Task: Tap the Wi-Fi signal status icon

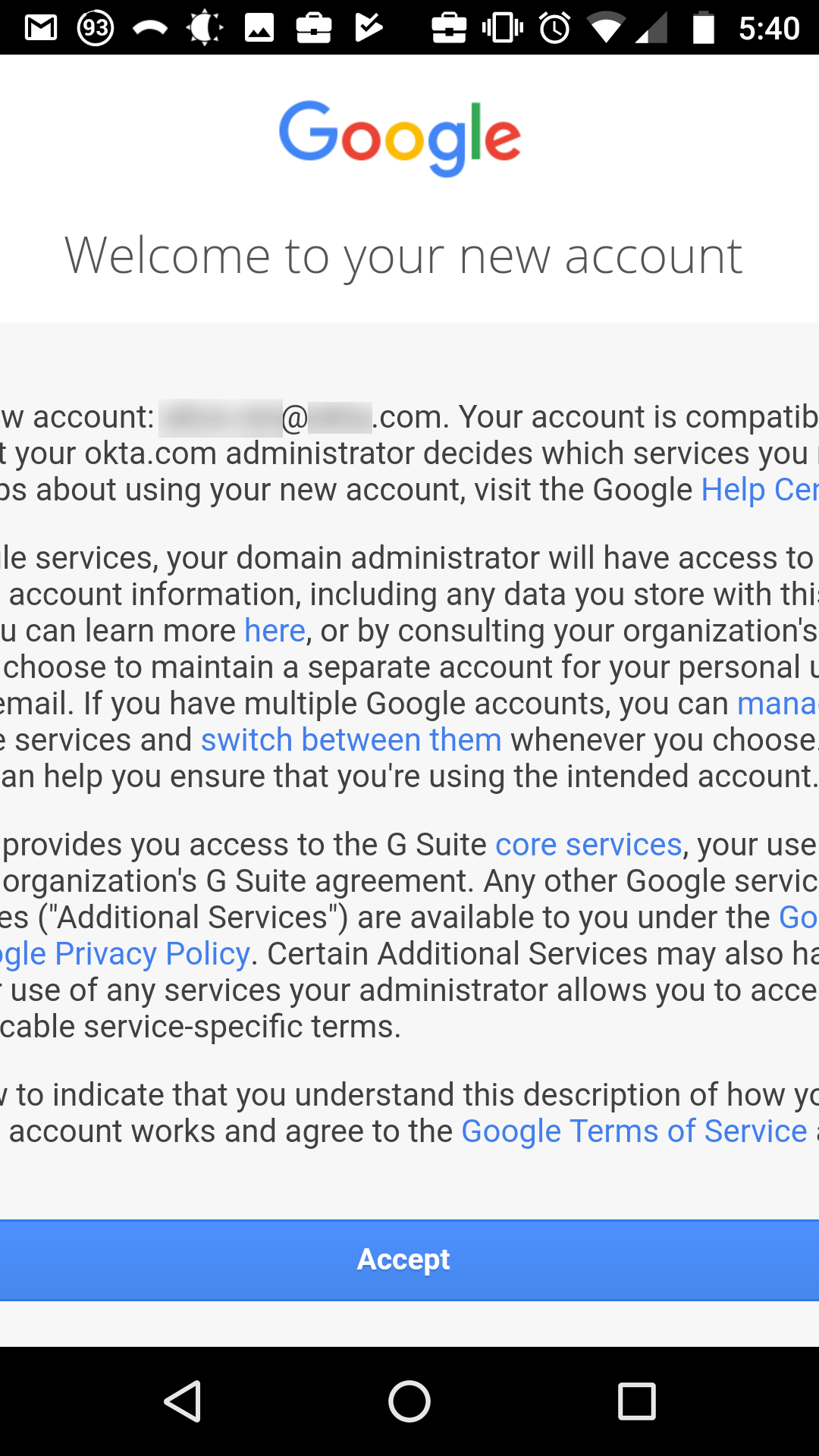Action: (x=604, y=28)
